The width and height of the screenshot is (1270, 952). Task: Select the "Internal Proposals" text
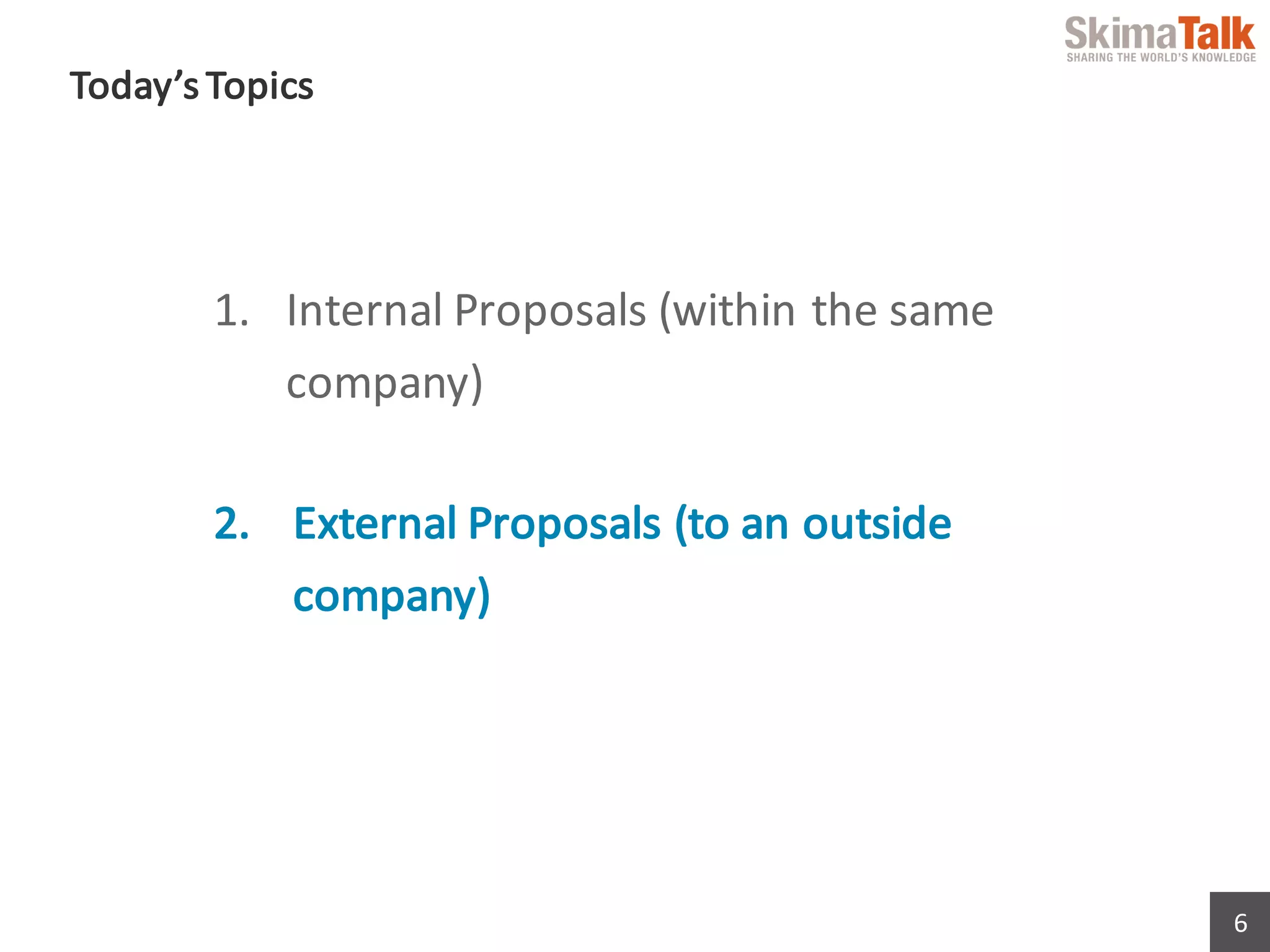coord(466,311)
